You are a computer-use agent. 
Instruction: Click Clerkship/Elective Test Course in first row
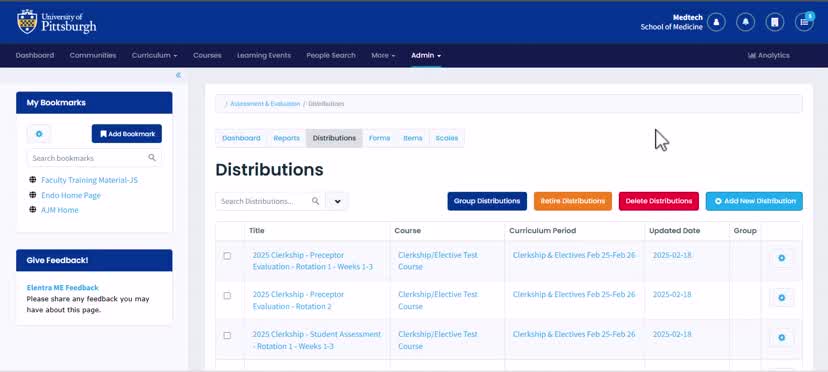tap(438, 261)
